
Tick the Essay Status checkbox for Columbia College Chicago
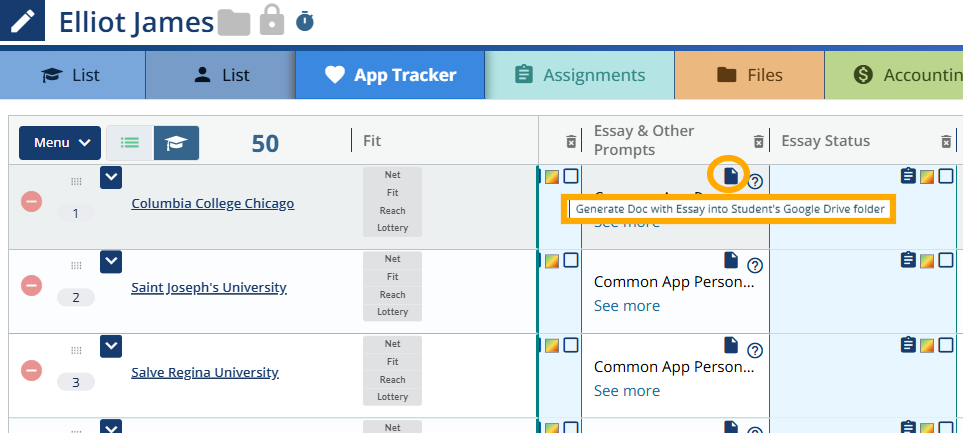pyautogui.click(x=946, y=176)
